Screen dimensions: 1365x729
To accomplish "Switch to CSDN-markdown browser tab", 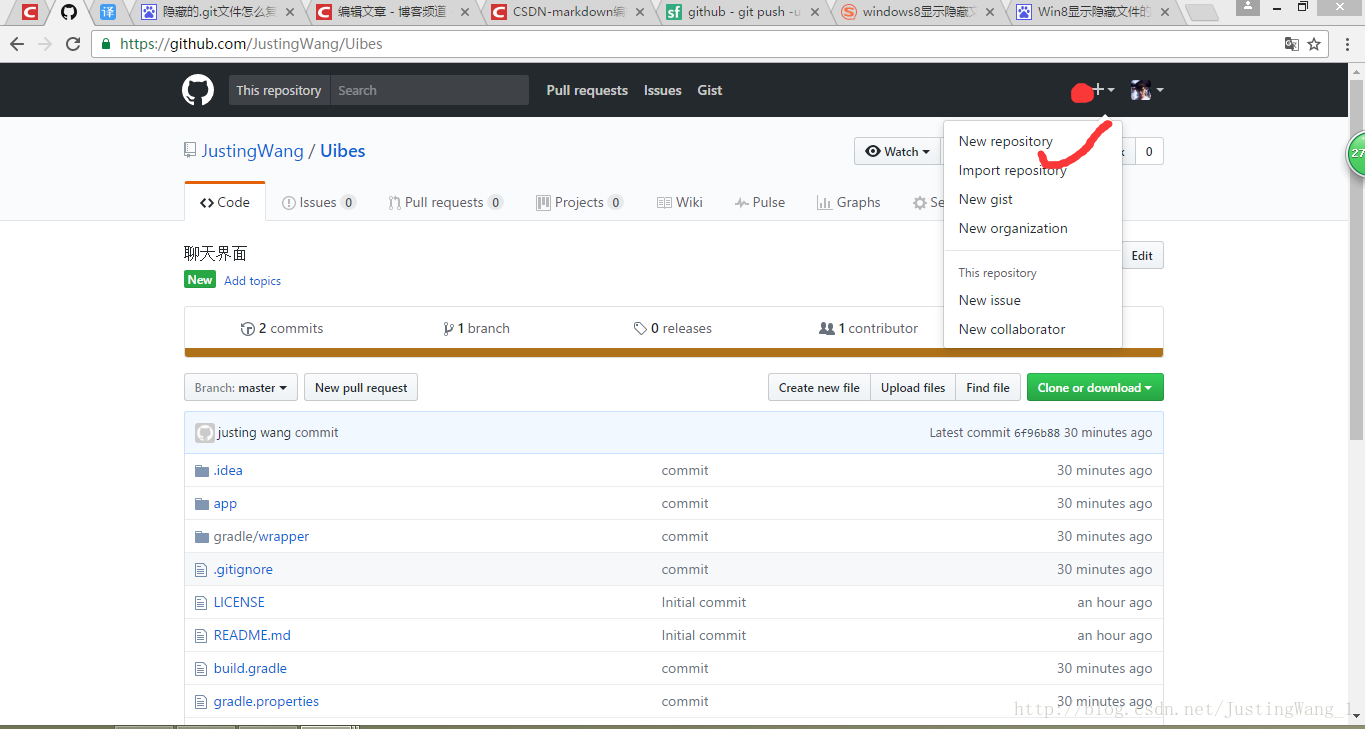I will [567, 12].
